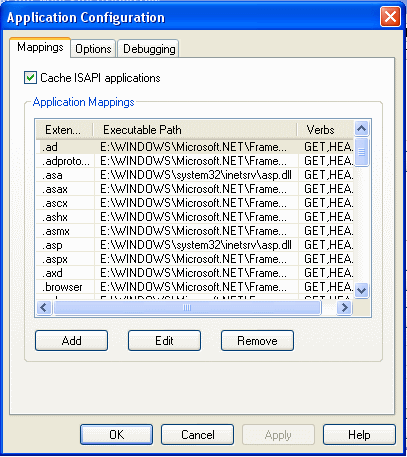Viewport: 407px width, 457px height.
Task: Click the list scroll down arrow
Action: 362,290
